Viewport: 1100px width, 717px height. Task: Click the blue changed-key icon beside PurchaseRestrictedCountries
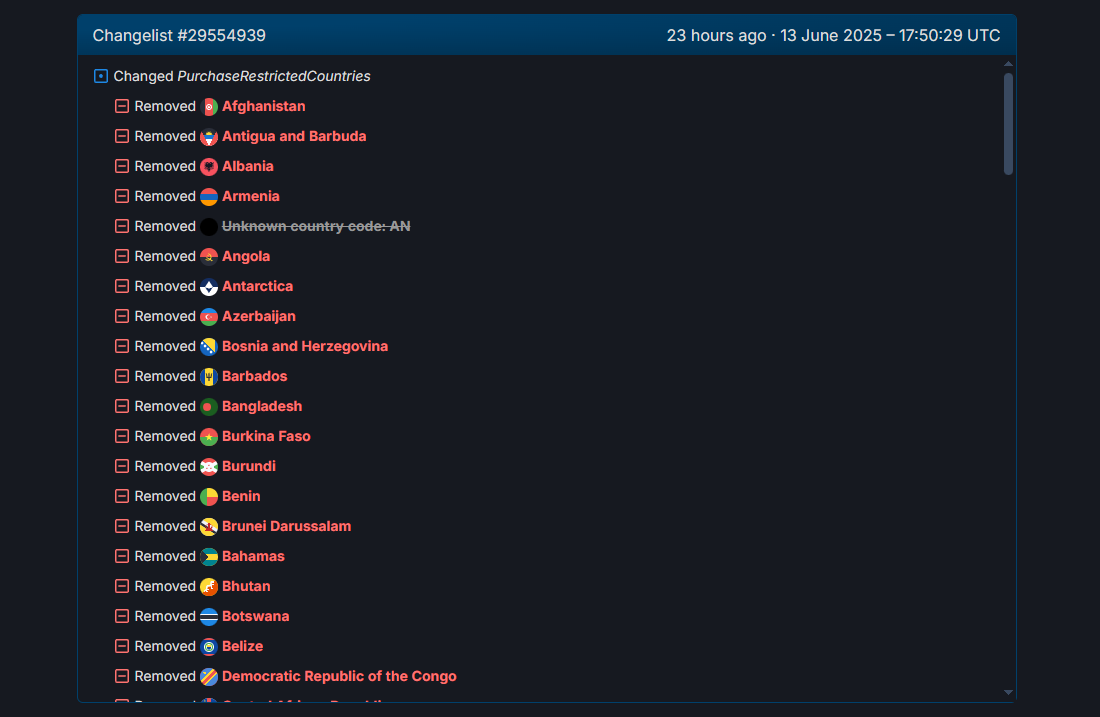click(101, 76)
